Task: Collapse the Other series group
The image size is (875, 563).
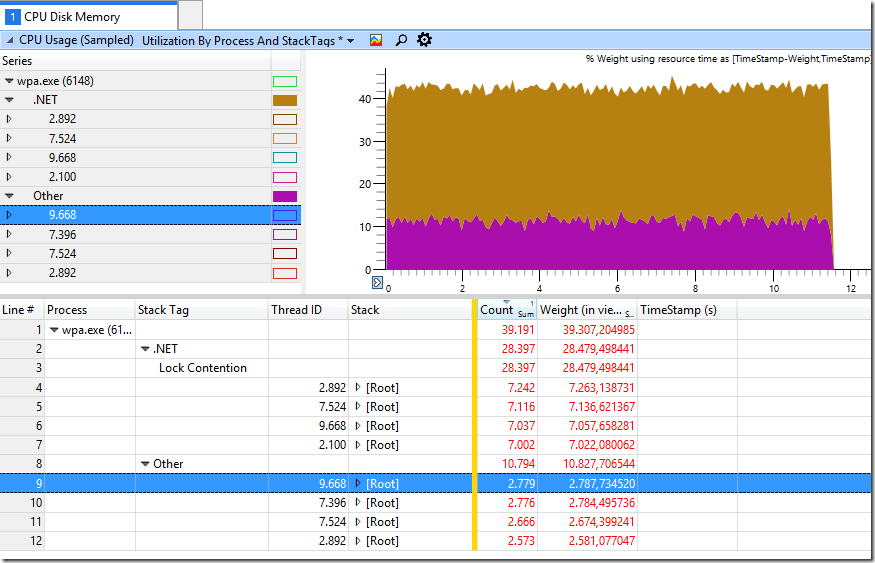Action: (x=9, y=196)
